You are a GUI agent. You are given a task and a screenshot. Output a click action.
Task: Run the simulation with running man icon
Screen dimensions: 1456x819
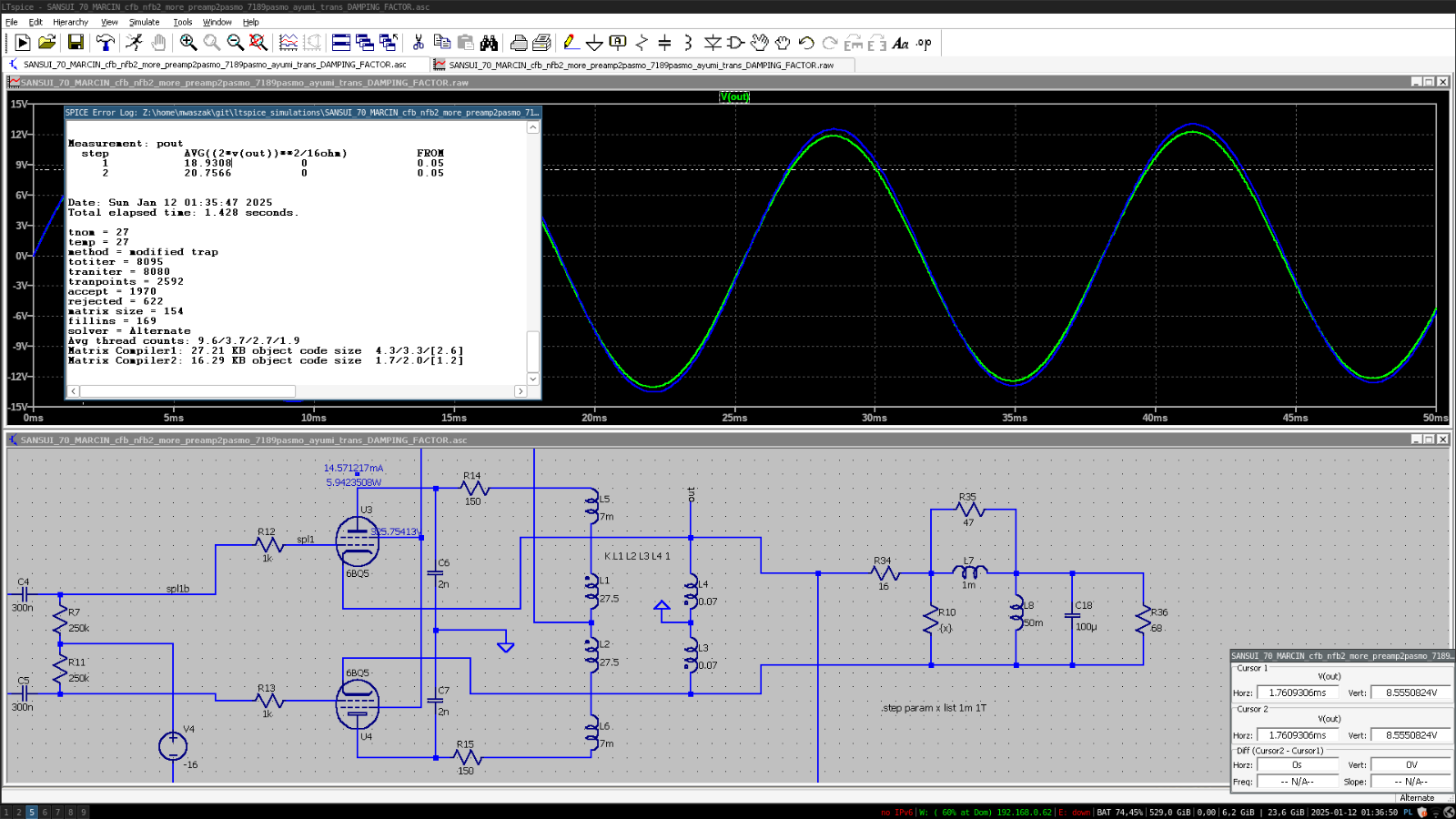(135, 42)
